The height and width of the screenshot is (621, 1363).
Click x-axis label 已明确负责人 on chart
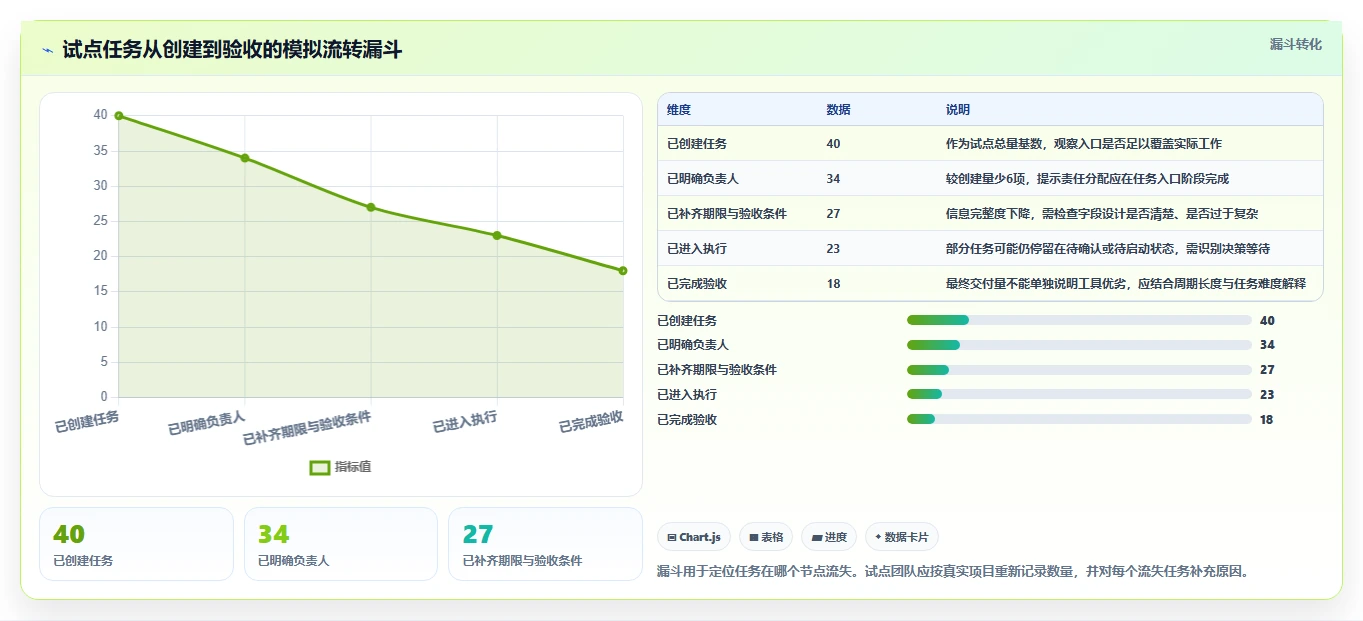click(x=207, y=423)
